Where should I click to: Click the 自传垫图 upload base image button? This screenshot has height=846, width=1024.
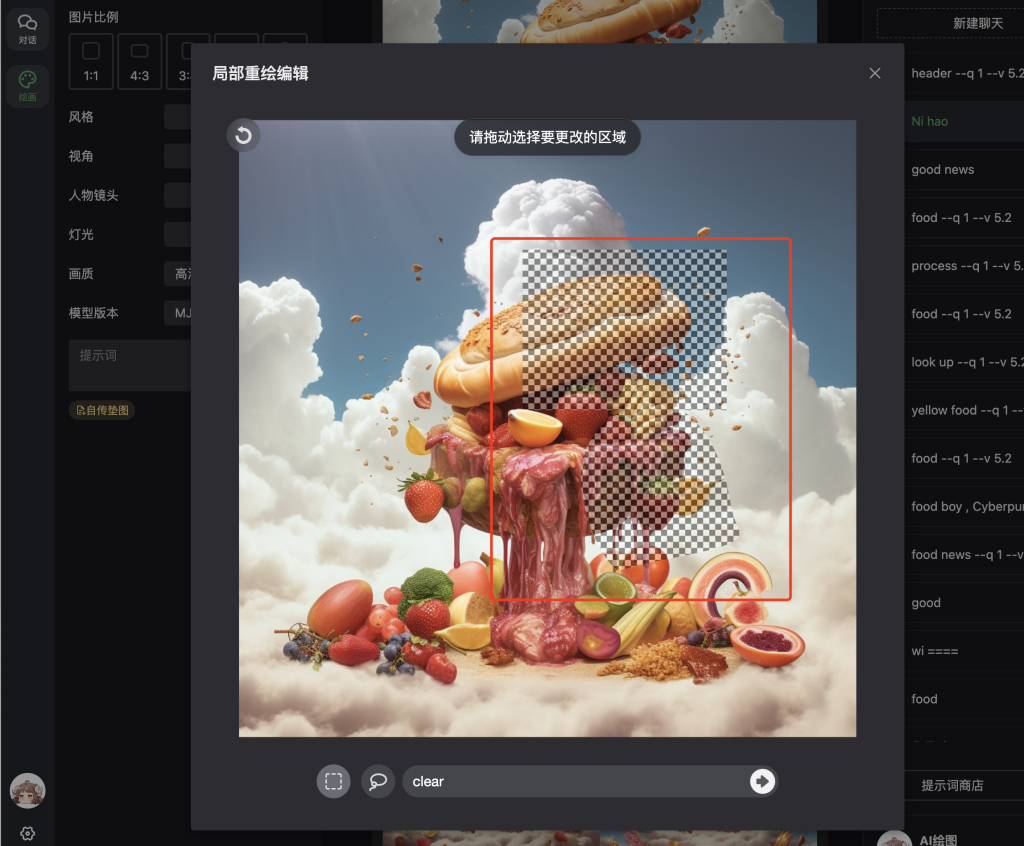(x=101, y=409)
